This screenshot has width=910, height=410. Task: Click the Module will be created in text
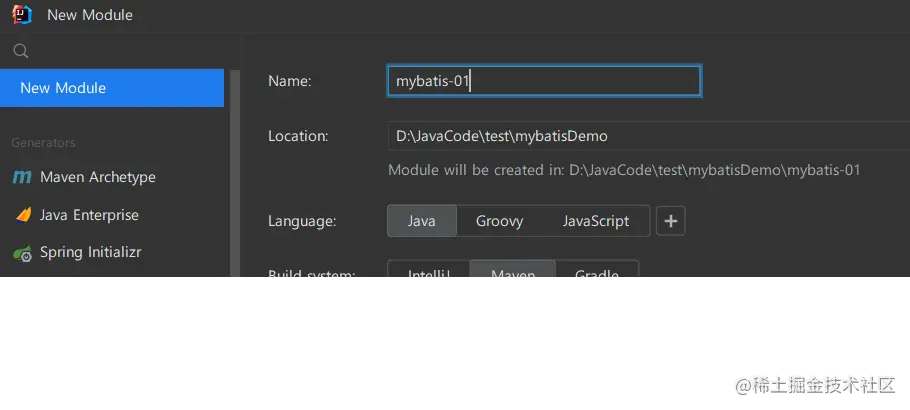[x=624, y=170]
